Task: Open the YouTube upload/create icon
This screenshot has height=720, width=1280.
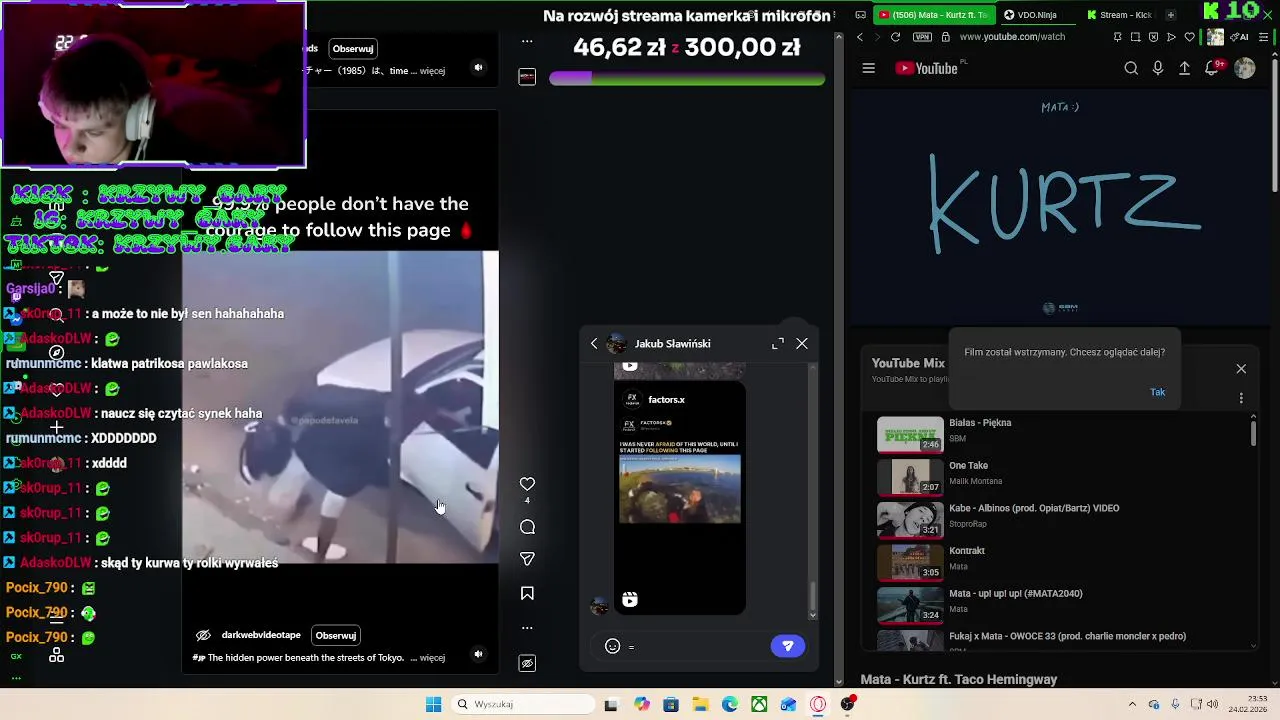Action: click(1185, 68)
